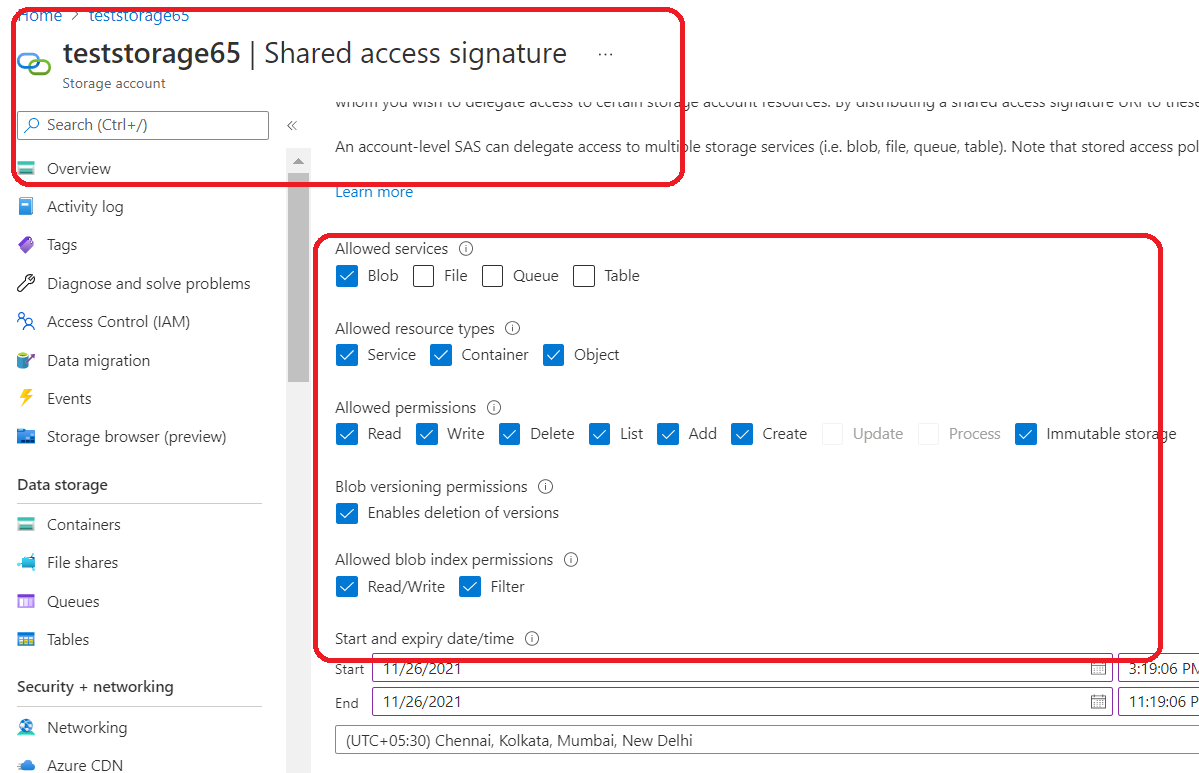1199x773 pixels.
Task: Click the Azure CDN cloud icon
Action: (x=26, y=765)
